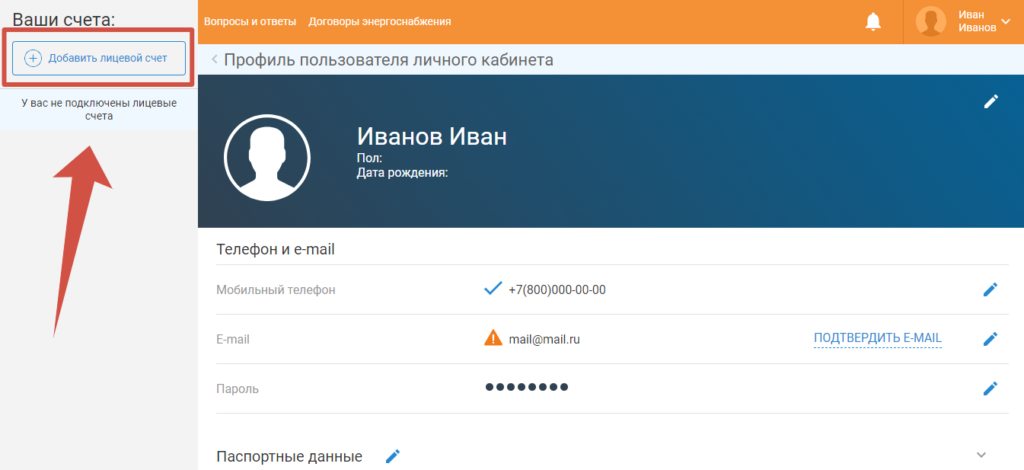Click the verified phone checkmark icon
1024x470 pixels.
pos(492,288)
